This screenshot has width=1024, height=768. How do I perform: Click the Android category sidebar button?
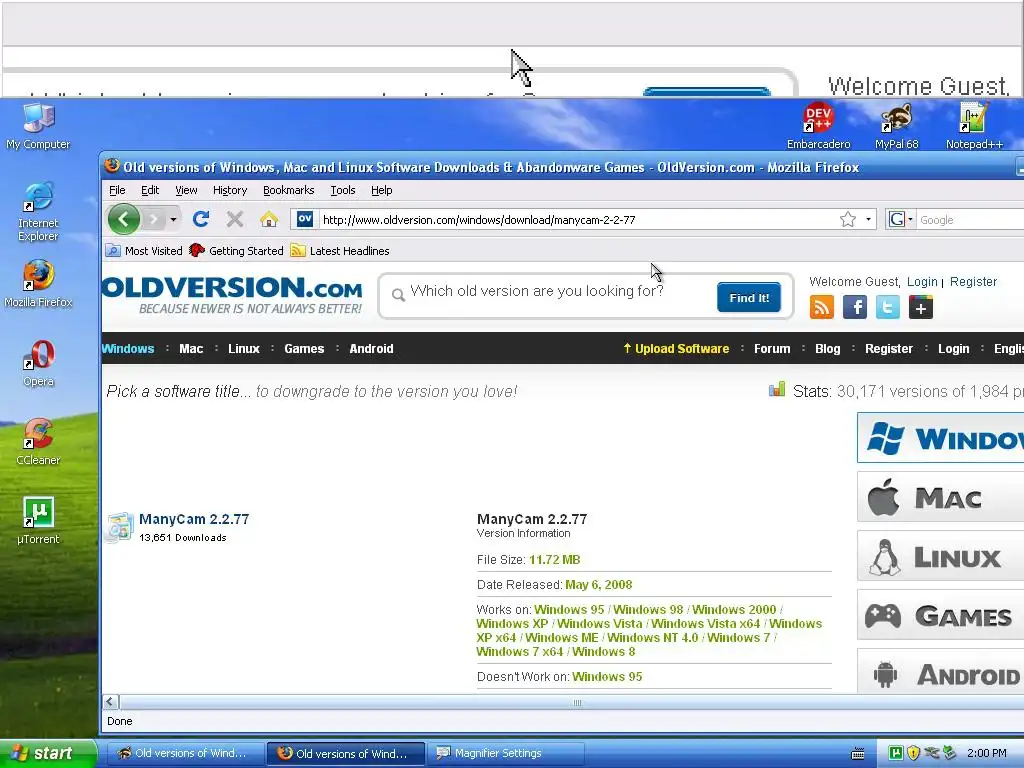[x=940, y=672]
